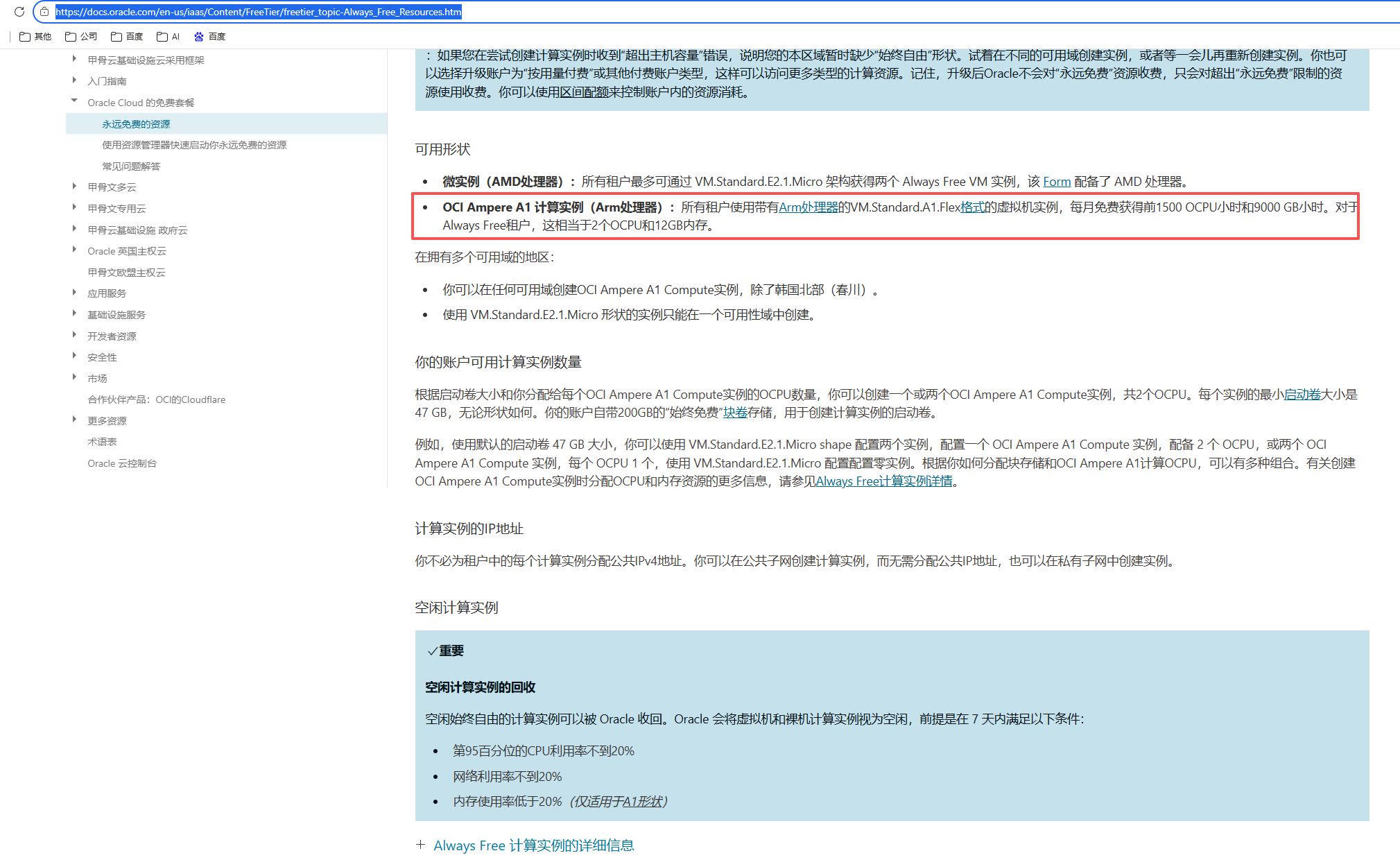Follow the Form link in 微实例 bullet
Screen dimensions: 1400x860
[1057, 182]
